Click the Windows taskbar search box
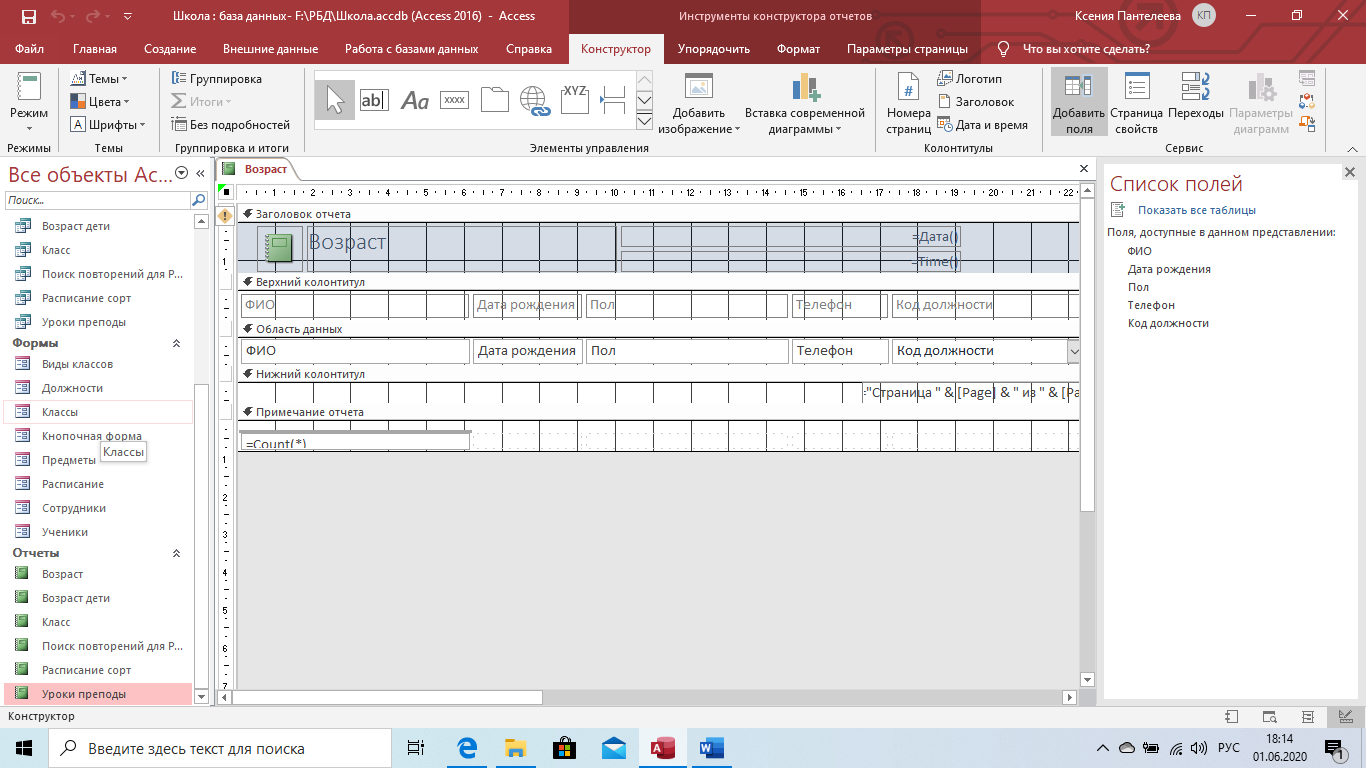This screenshot has height=768, width=1366. pos(220,748)
